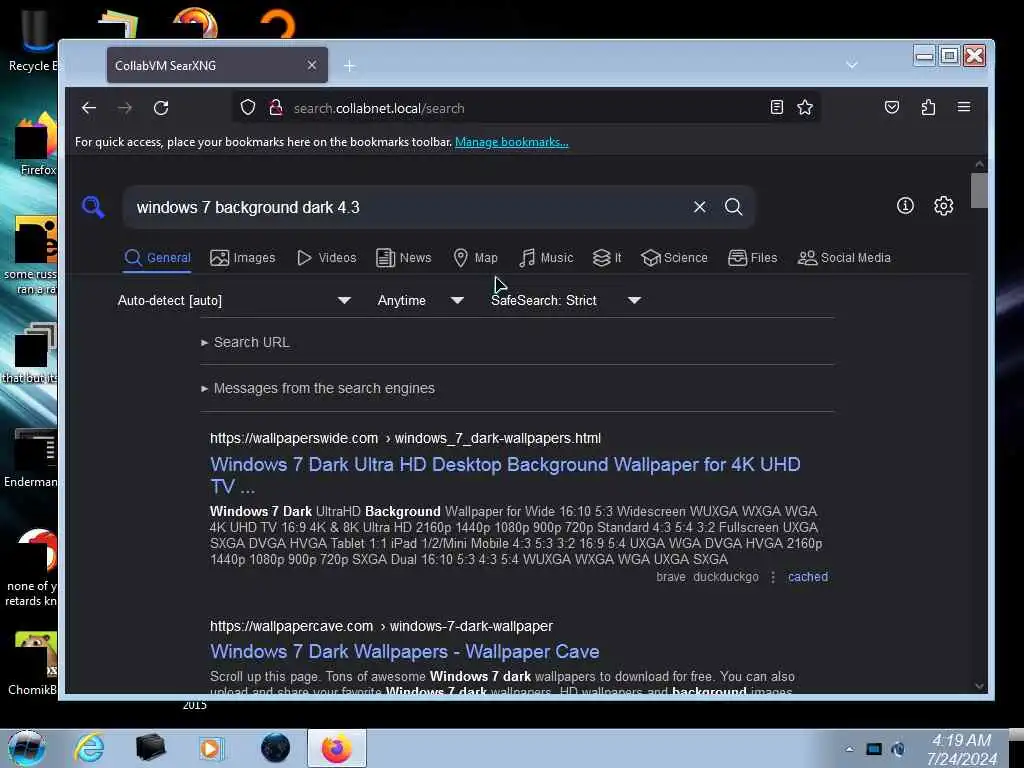This screenshot has width=1024, height=768.
Task: Open the Auto-detect language dropdown
Action: [234, 300]
